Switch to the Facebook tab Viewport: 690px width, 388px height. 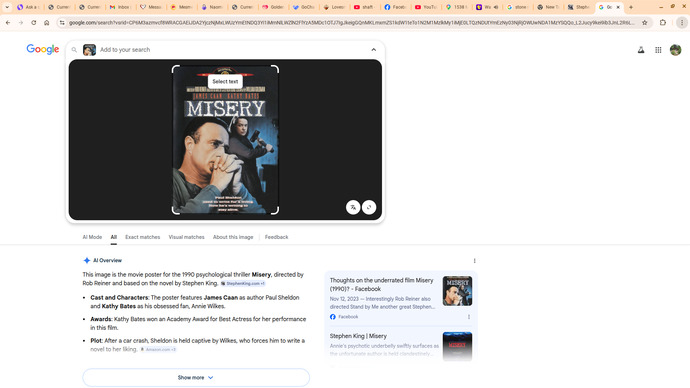[x=395, y=7]
